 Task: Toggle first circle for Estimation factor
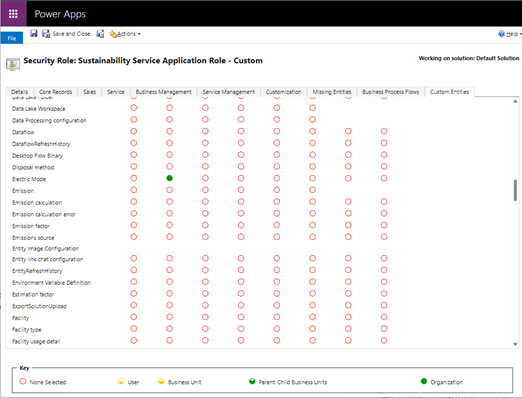134,294
